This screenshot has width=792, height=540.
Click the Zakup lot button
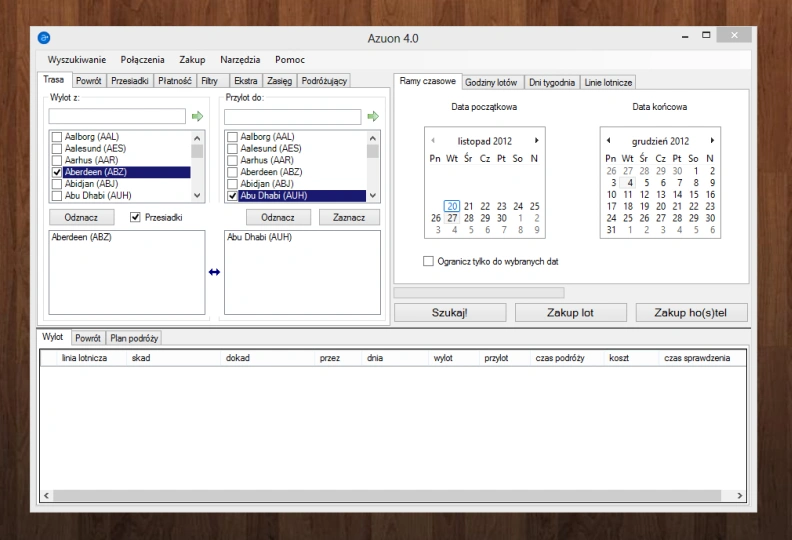tap(571, 313)
